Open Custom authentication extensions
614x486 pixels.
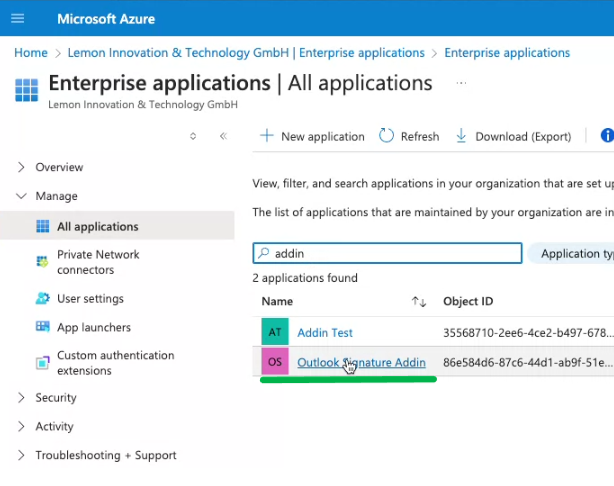(116, 363)
